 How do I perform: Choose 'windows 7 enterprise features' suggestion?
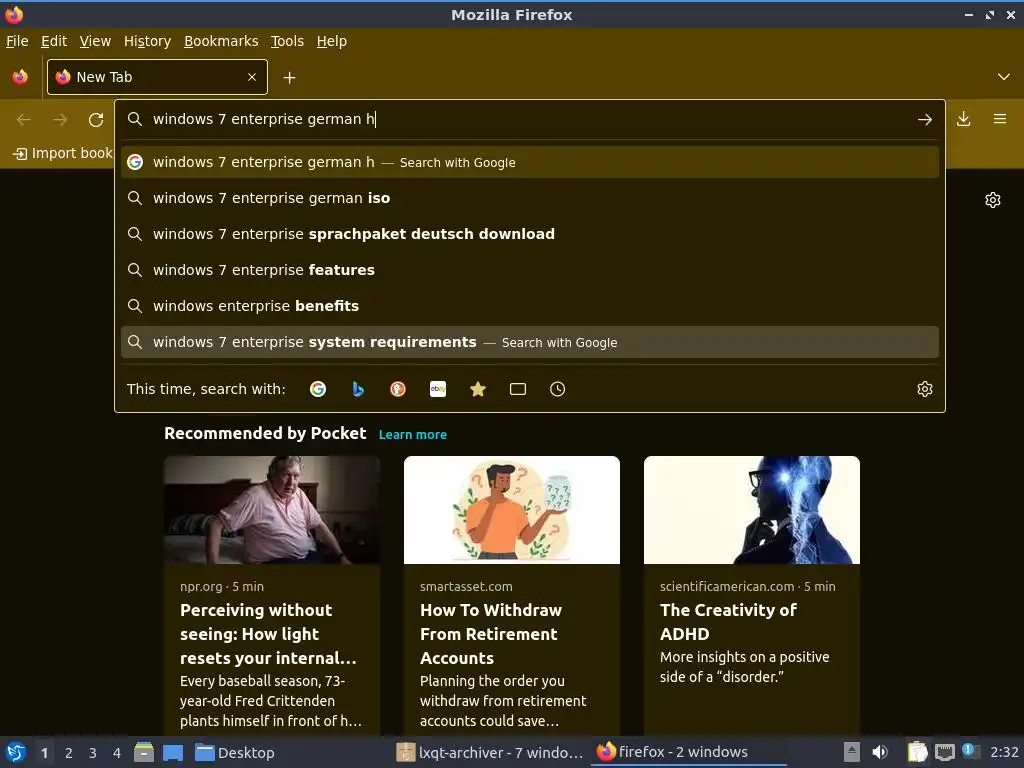point(530,270)
